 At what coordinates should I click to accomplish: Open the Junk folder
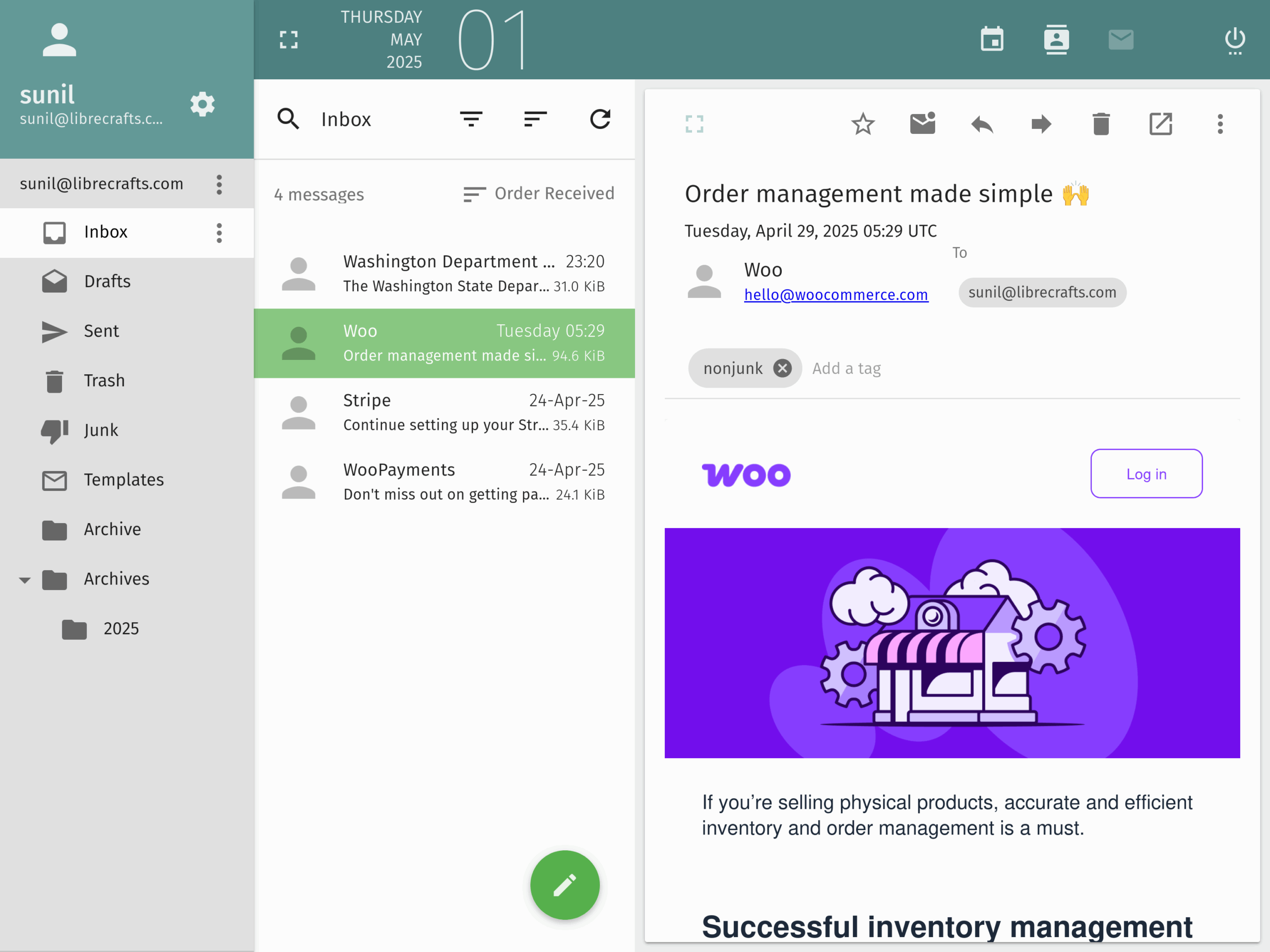tap(127, 430)
